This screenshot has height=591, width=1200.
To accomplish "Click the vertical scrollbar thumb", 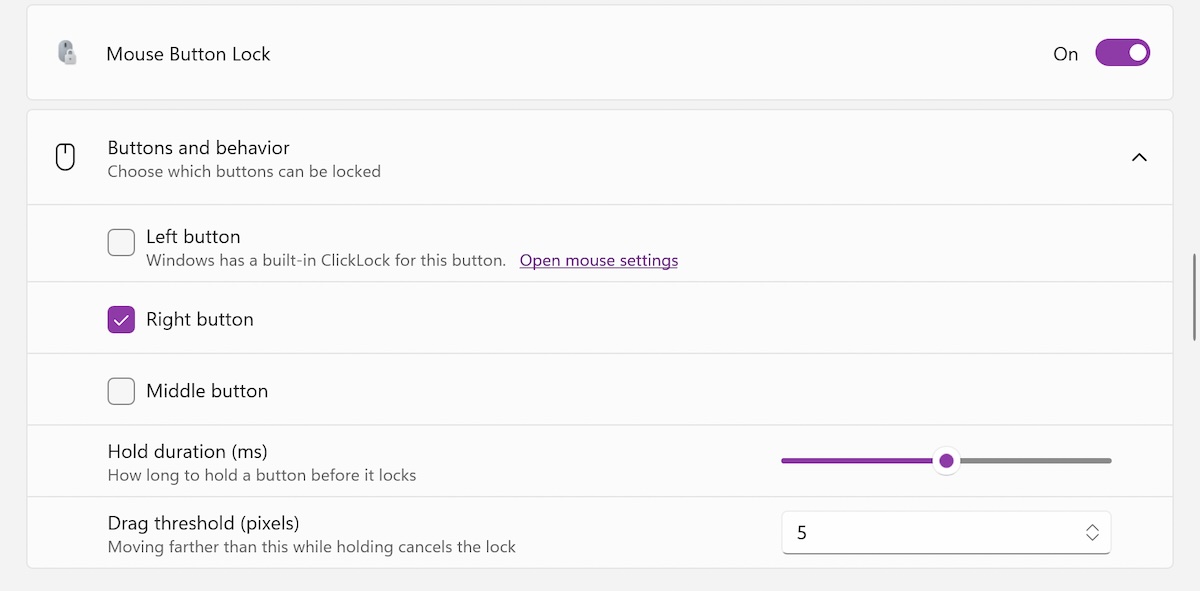I will (1194, 298).
